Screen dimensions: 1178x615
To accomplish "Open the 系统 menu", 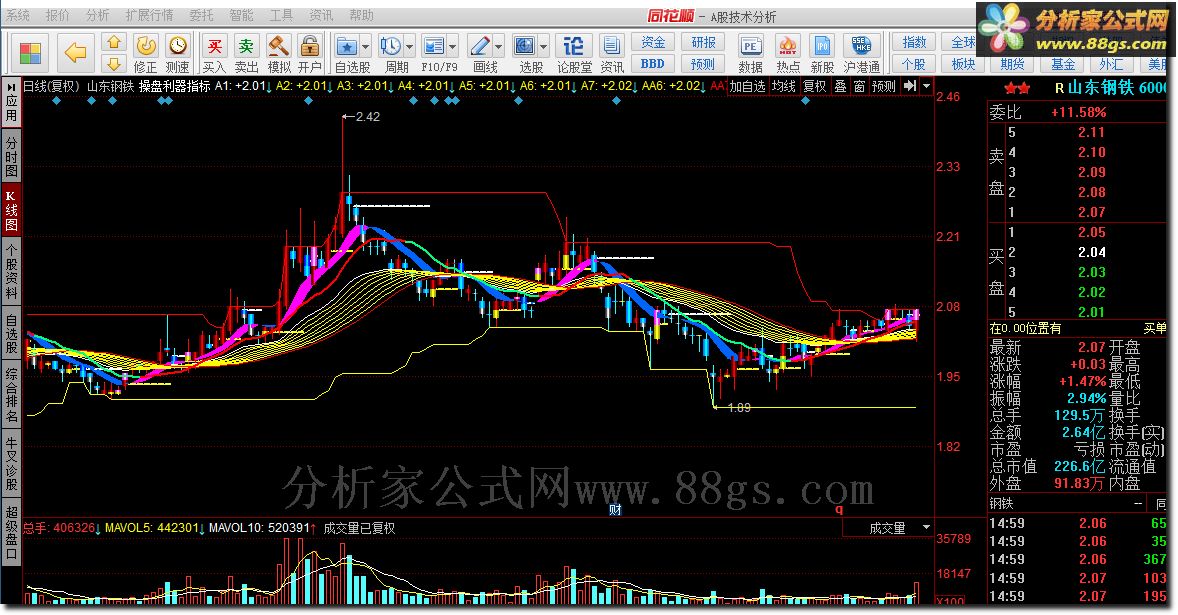I will (18, 15).
